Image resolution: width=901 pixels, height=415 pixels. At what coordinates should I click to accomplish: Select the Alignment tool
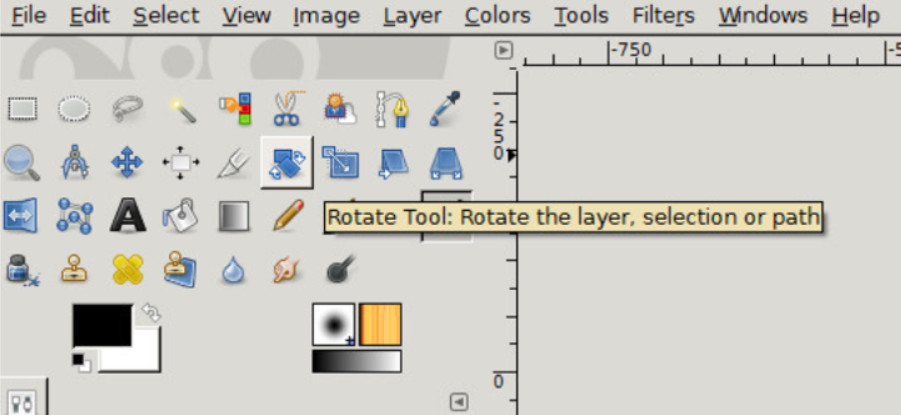point(181,162)
